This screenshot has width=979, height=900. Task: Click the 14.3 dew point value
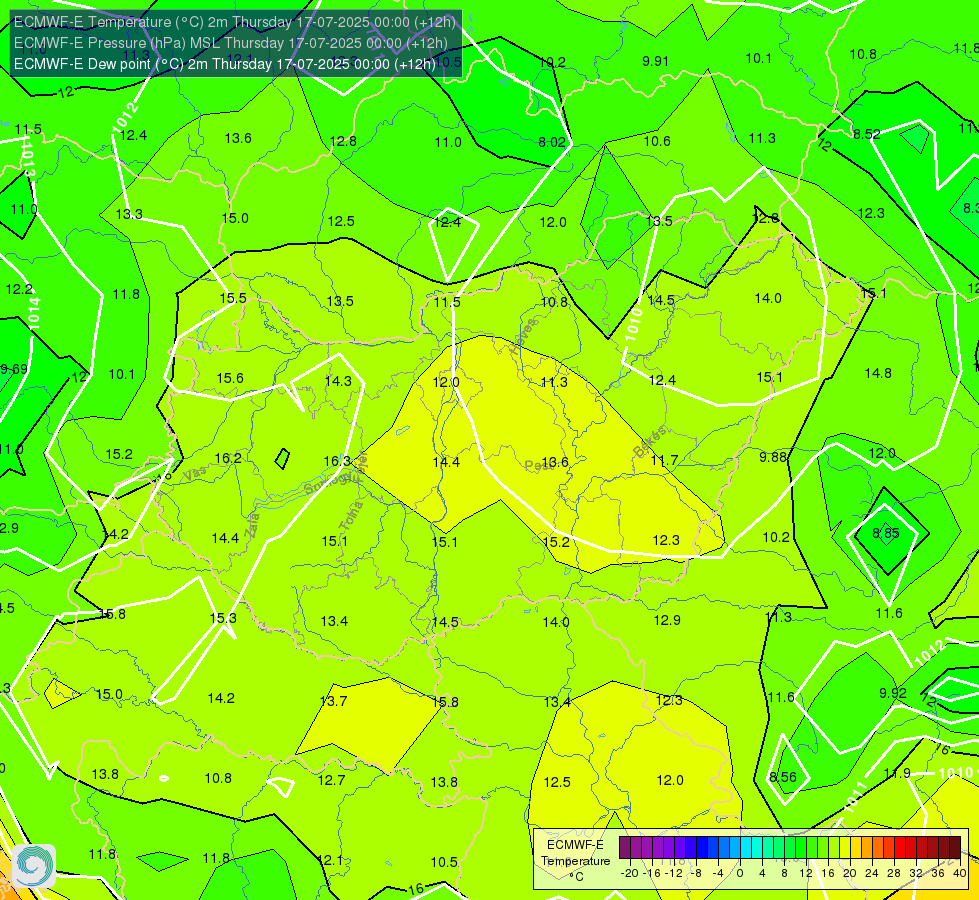click(x=338, y=380)
